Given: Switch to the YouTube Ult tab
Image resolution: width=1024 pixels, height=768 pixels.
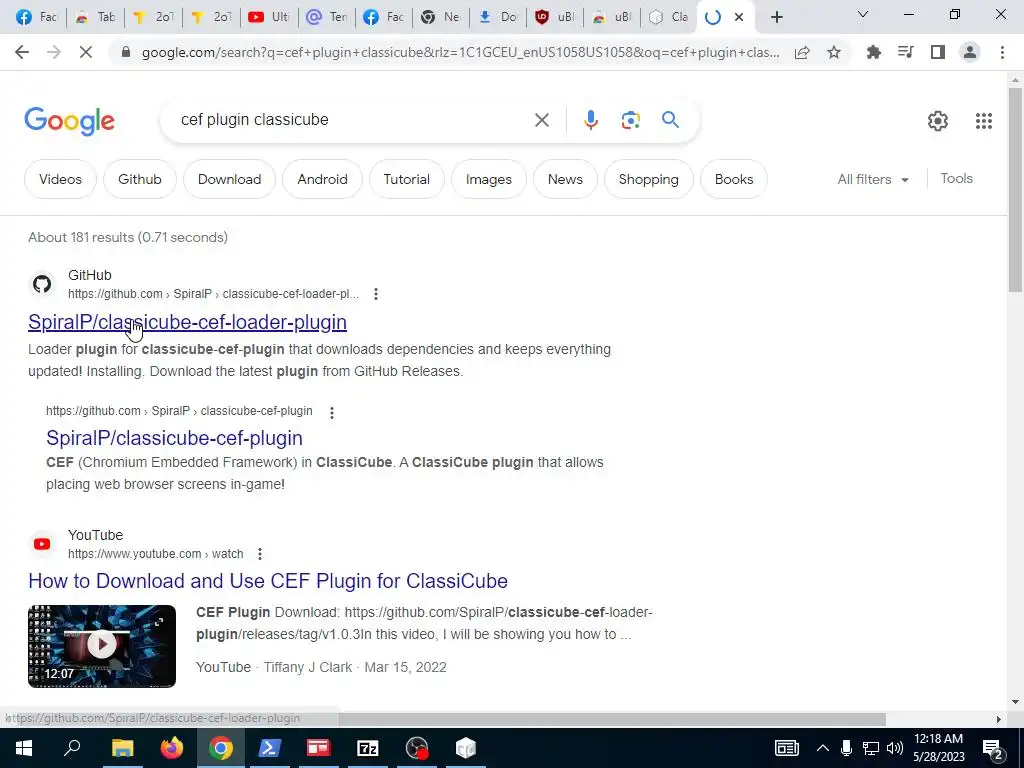Looking at the screenshot, I should pos(269,17).
